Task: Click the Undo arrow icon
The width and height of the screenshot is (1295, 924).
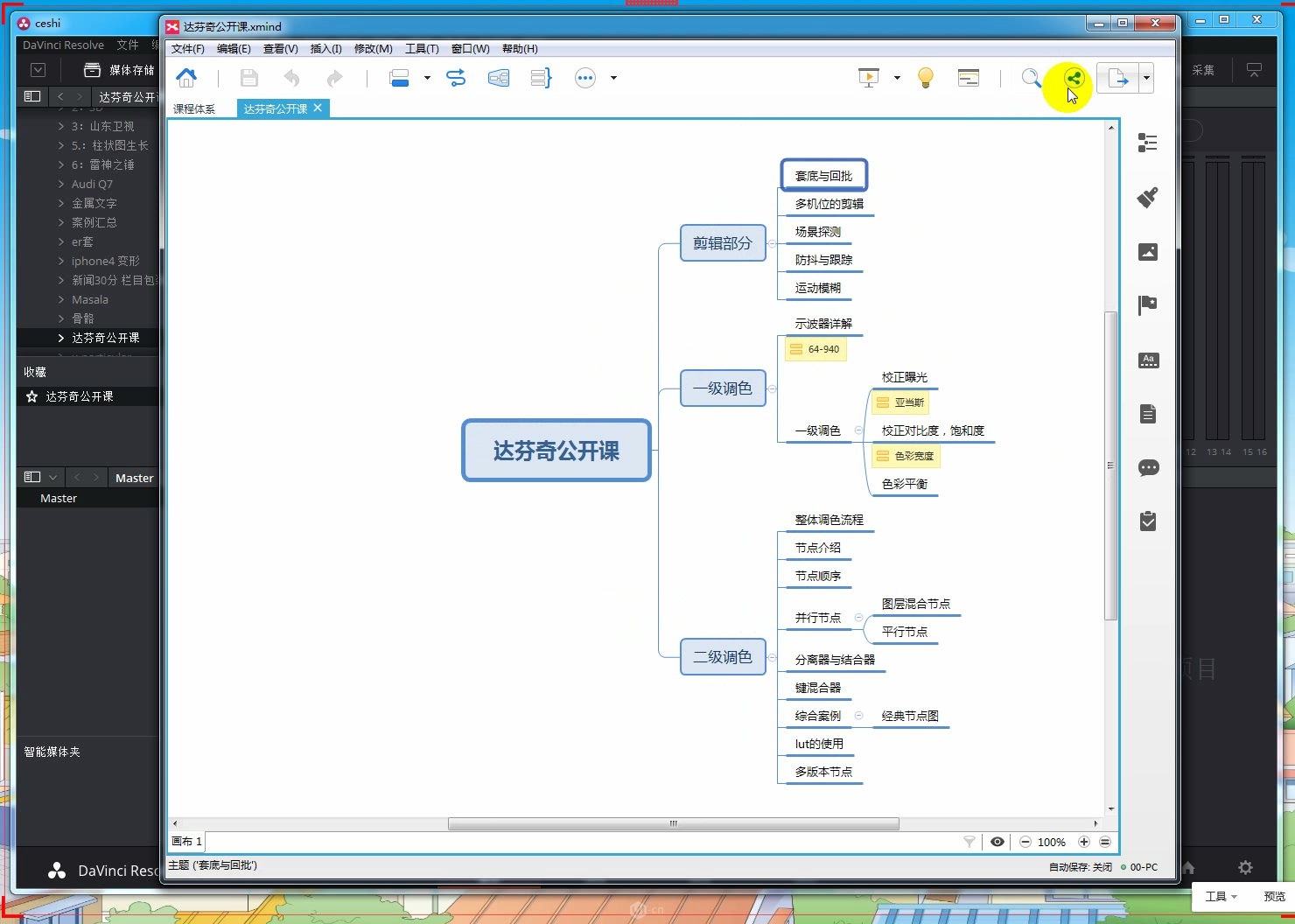Action: tap(291, 79)
